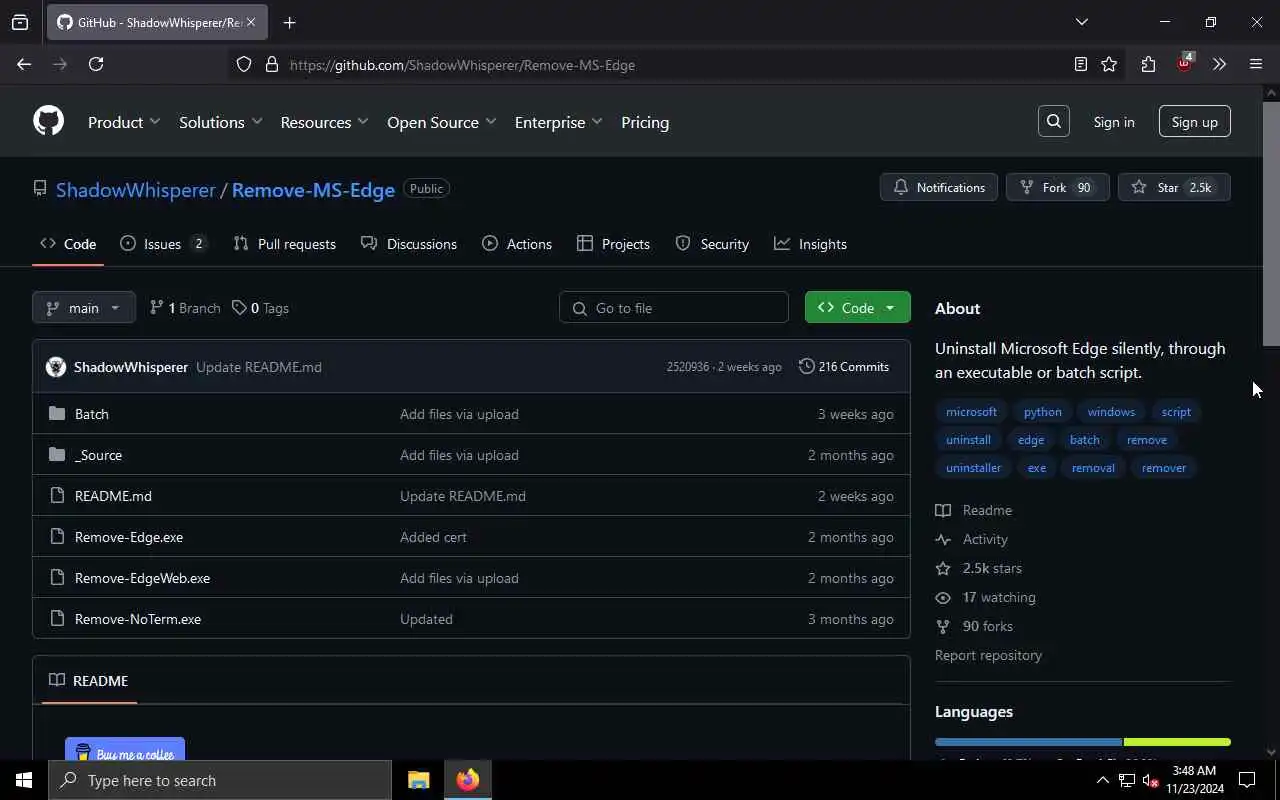The height and width of the screenshot is (800, 1280).
Task: Open the _Source folder
Action: 98,455
